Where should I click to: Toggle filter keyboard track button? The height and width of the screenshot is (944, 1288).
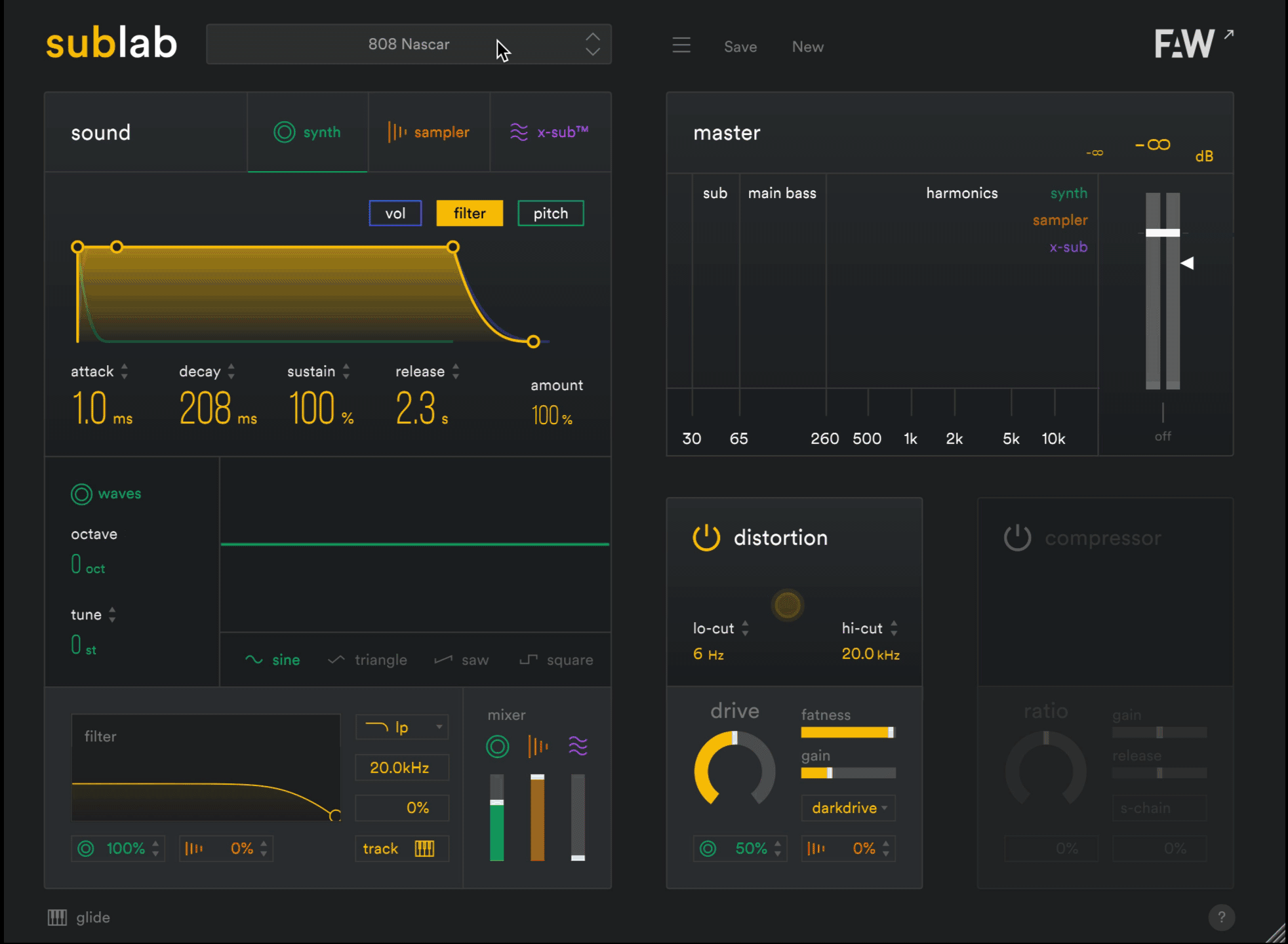(x=401, y=848)
